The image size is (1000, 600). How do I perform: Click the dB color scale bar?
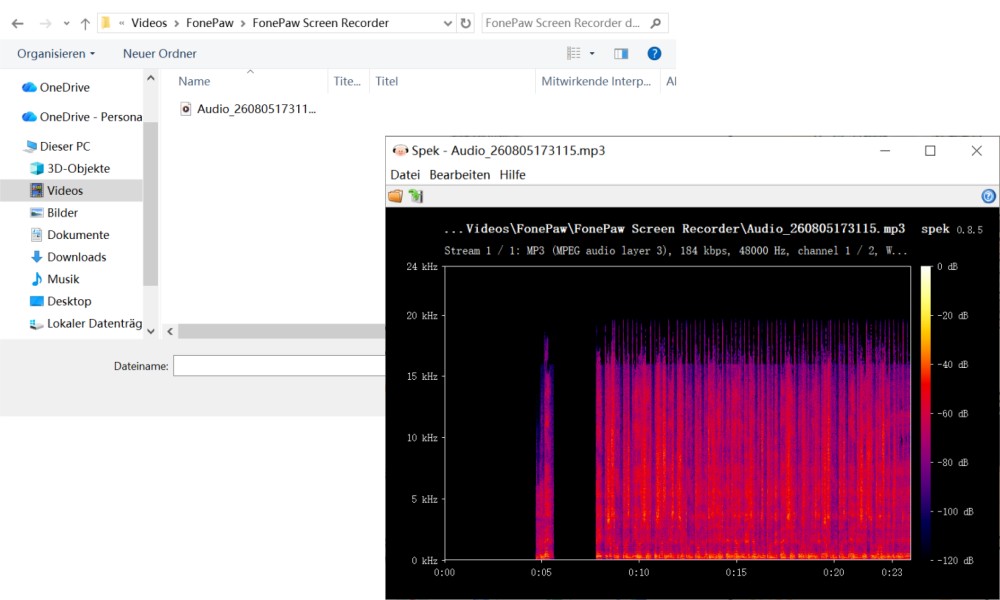(x=925, y=413)
